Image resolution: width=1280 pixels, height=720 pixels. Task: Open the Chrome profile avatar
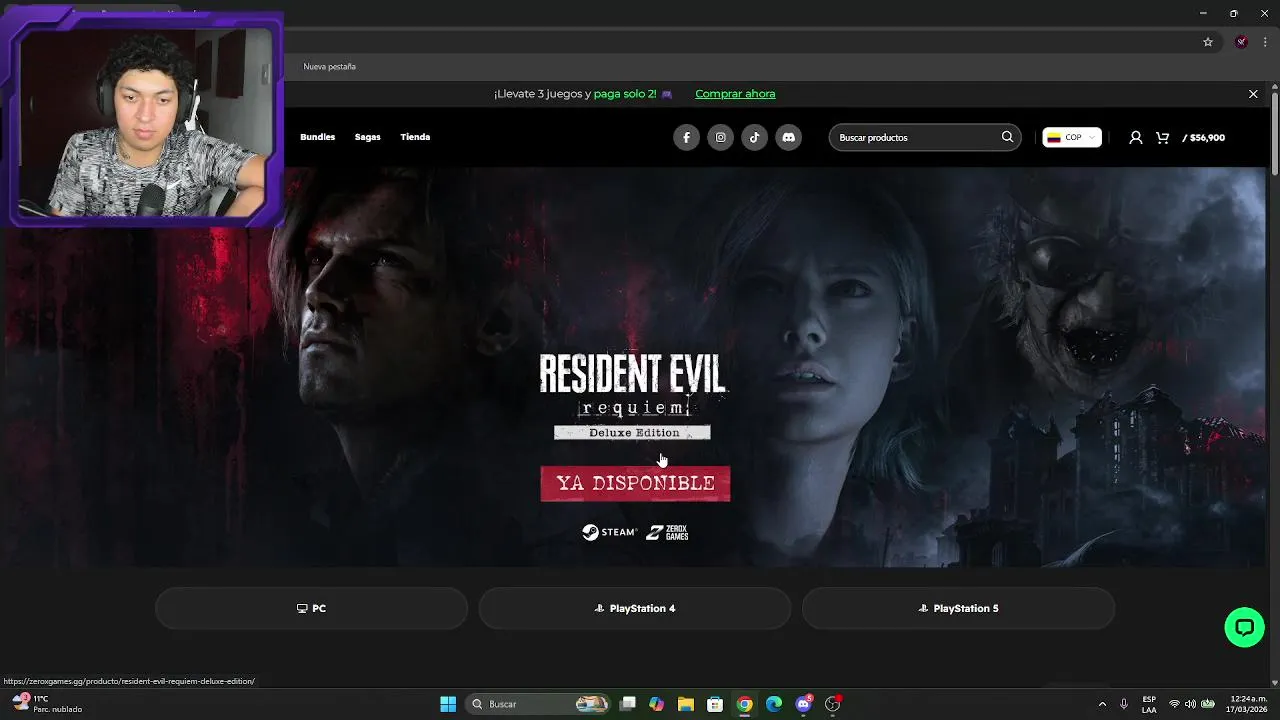pos(1241,42)
